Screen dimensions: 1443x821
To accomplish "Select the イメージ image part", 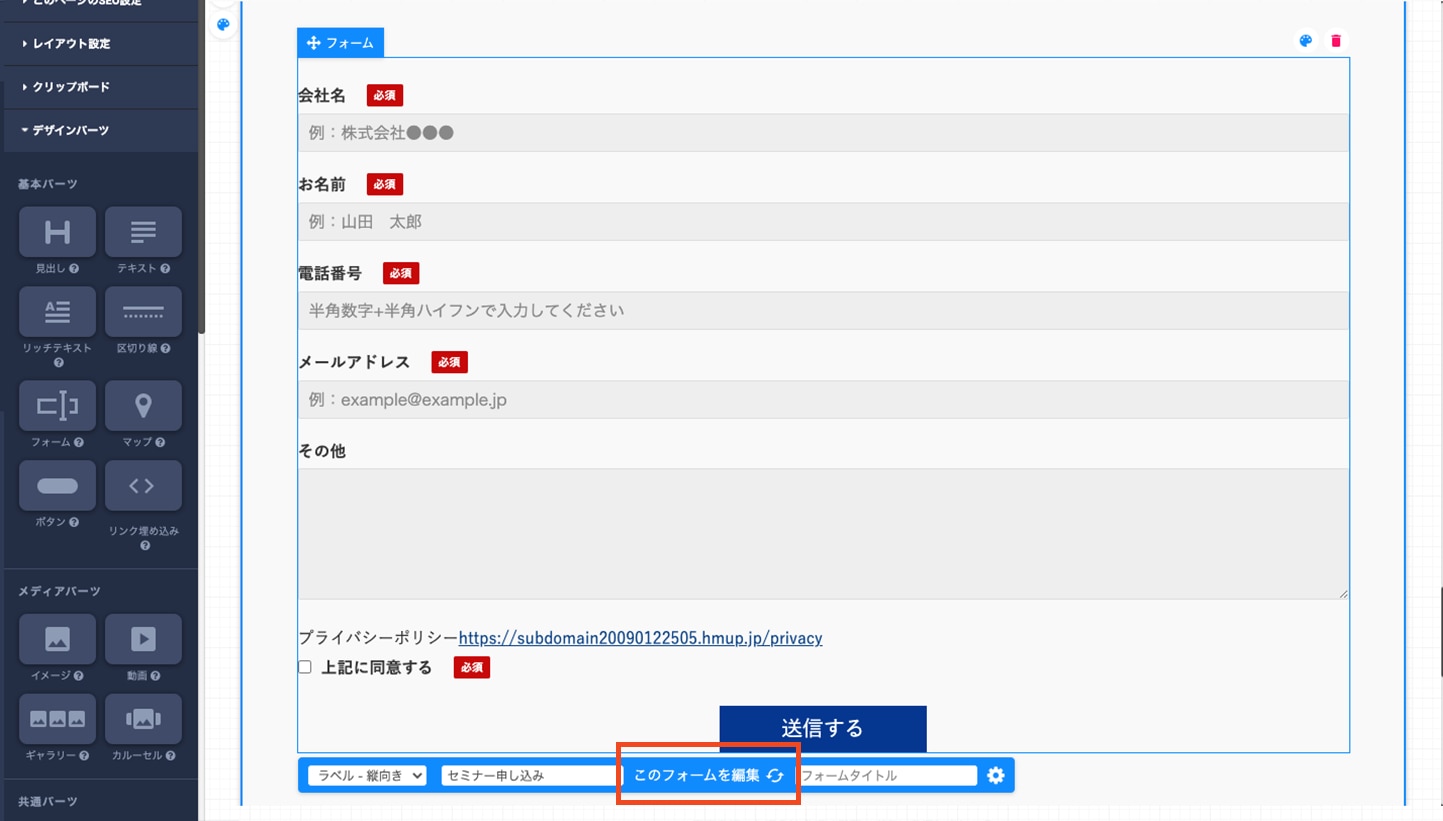I will [57, 639].
